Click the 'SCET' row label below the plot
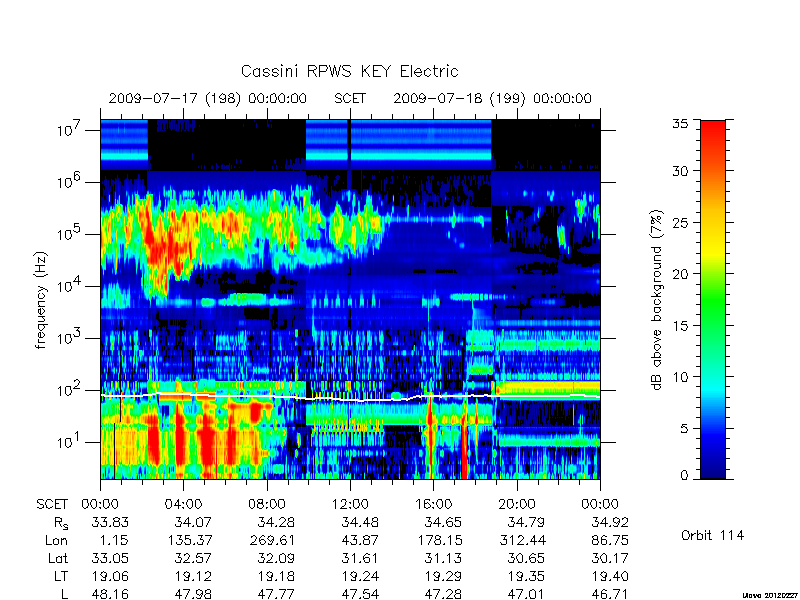800x600 pixels. (x=52, y=504)
